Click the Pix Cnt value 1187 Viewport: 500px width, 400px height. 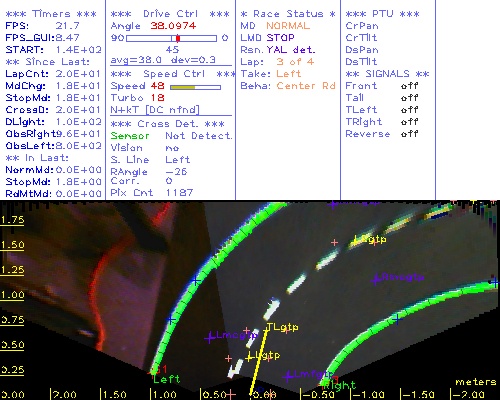tap(179, 193)
